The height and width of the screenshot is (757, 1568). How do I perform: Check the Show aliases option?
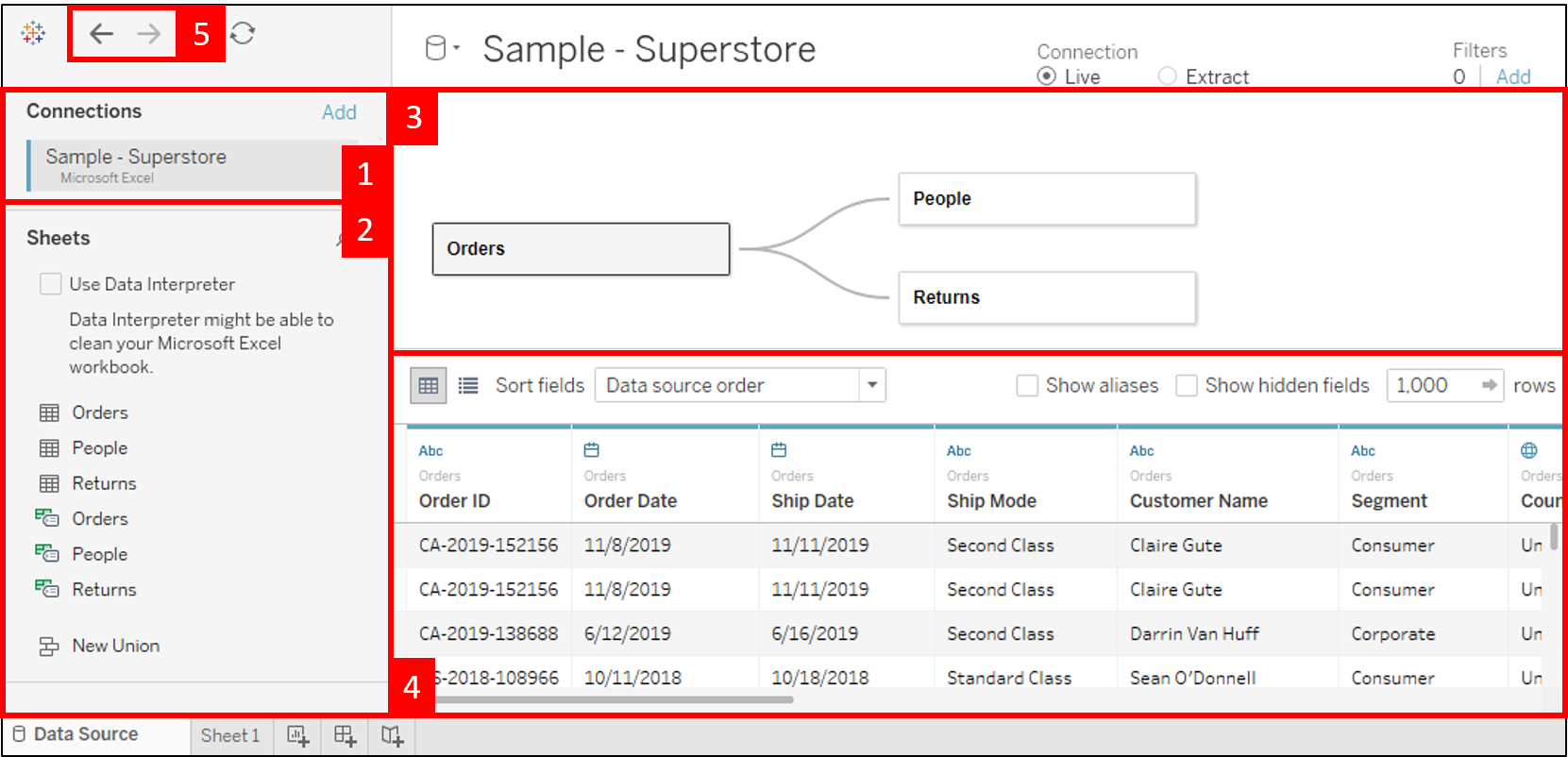click(1027, 385)
